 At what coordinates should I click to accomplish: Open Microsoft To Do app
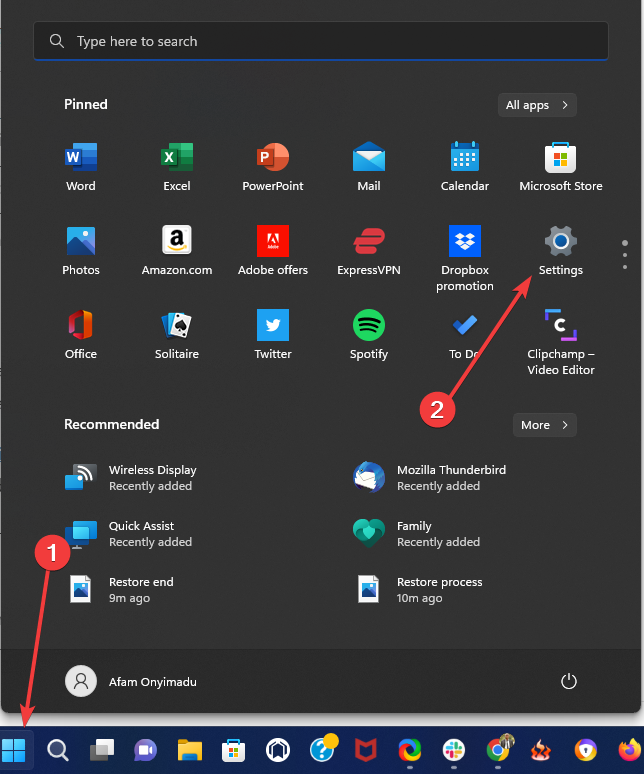(x=464, y=335)
